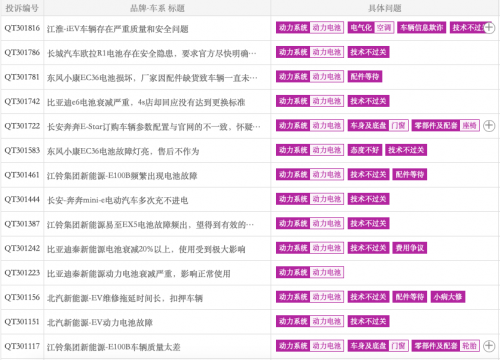The width and height of the screenshot is (500, 360).
Task: Open the 长安-奔奔mini-e电动汽车多次充不进电 complaint
Action: (x=118, y=200)
